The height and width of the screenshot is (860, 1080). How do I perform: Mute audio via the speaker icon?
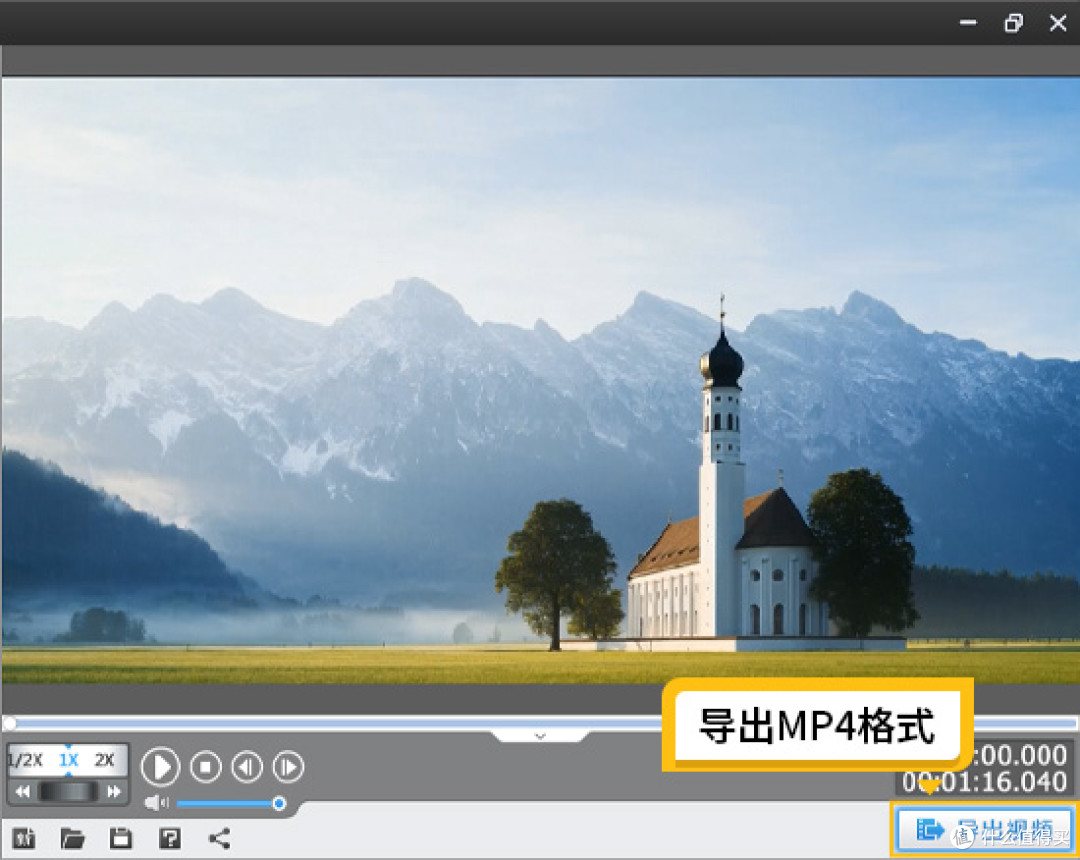pyautogui.click(x=156, y=803)
